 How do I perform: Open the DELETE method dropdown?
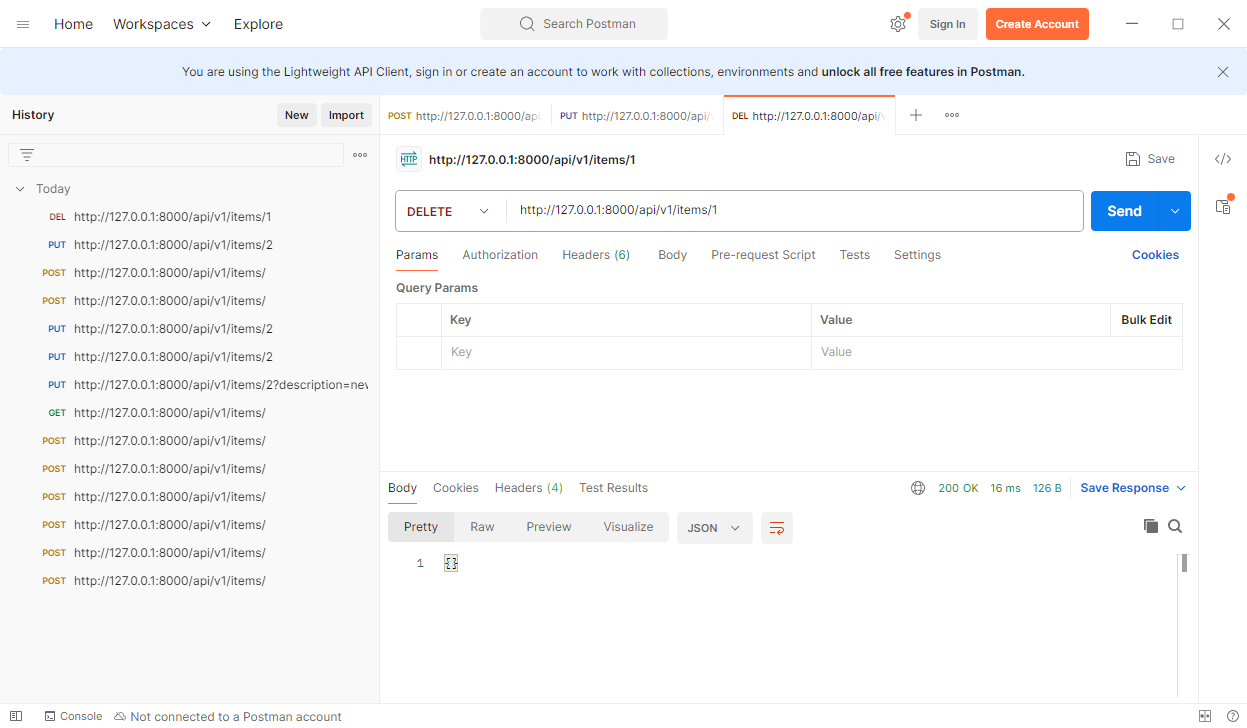coord(450,211)
